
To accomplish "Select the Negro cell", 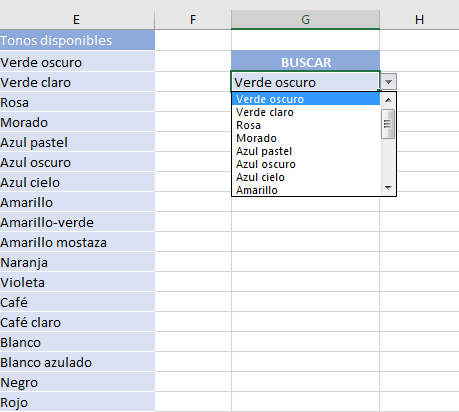I will 77,381.
